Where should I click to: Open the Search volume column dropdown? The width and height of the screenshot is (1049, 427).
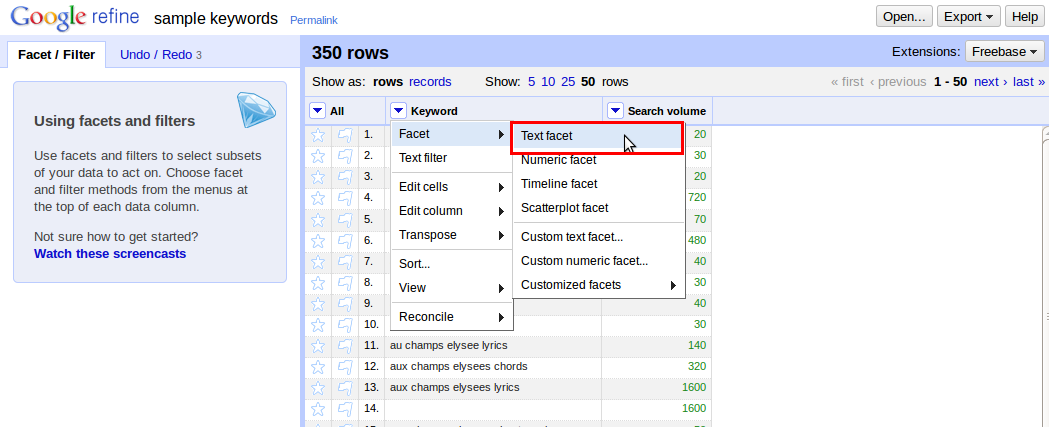[615, 111]
